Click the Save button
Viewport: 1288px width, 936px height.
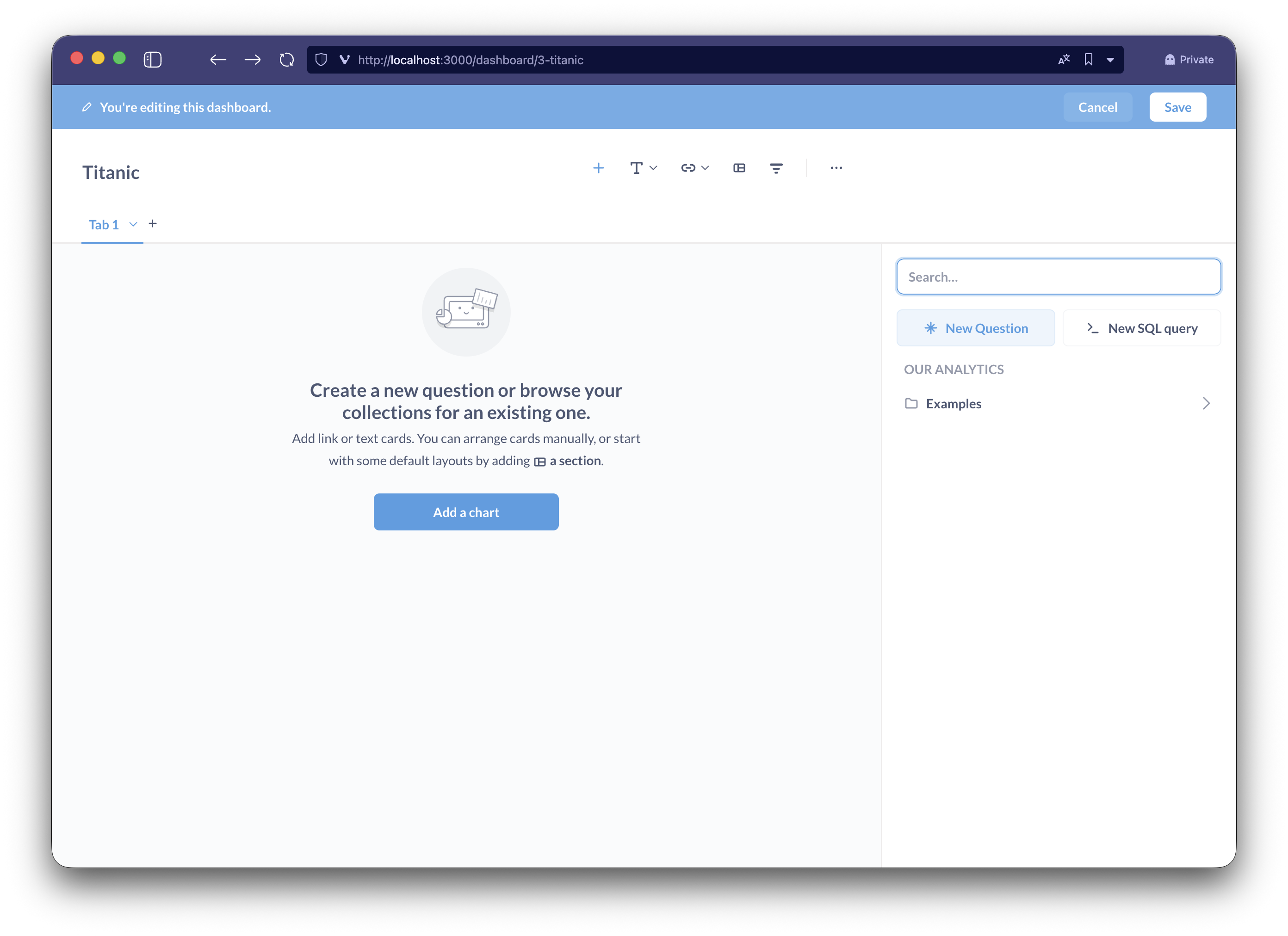[1177, 107]
